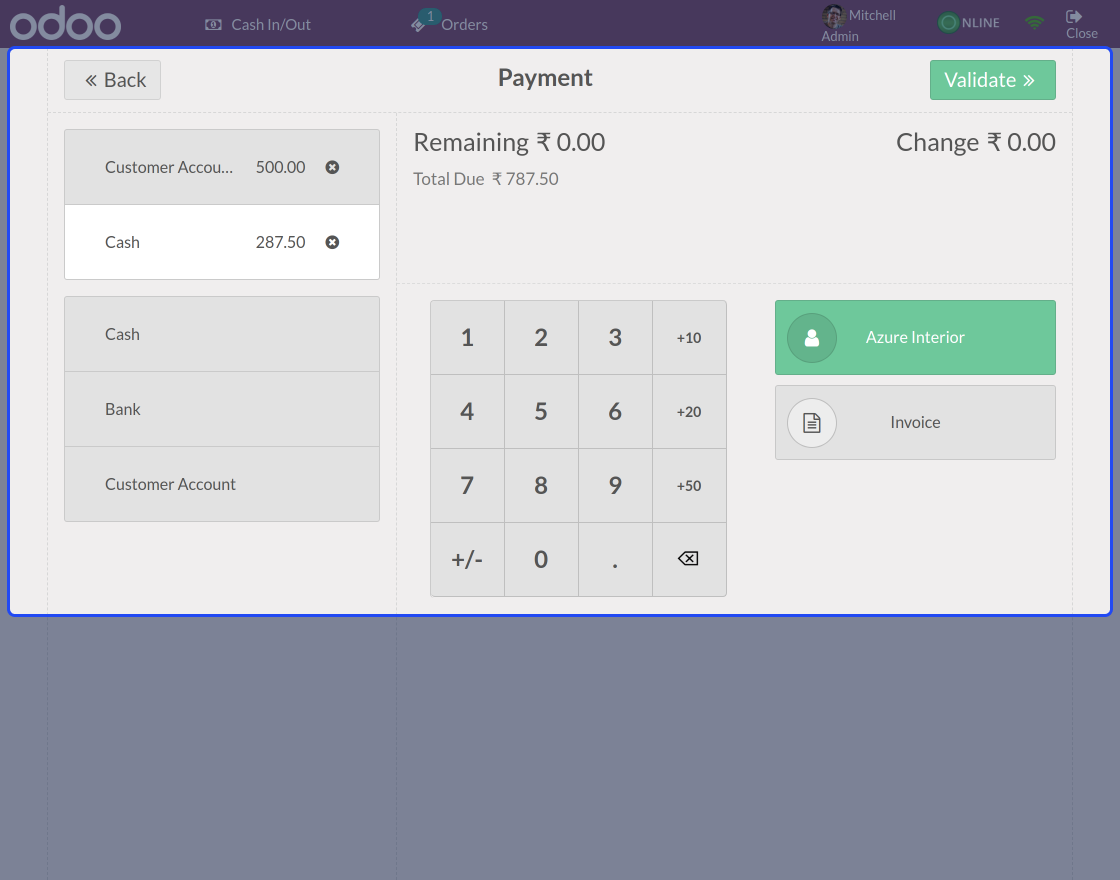Click the Cash In/Out banknote icon
The image size is (1120, 880).
(213, 24)
